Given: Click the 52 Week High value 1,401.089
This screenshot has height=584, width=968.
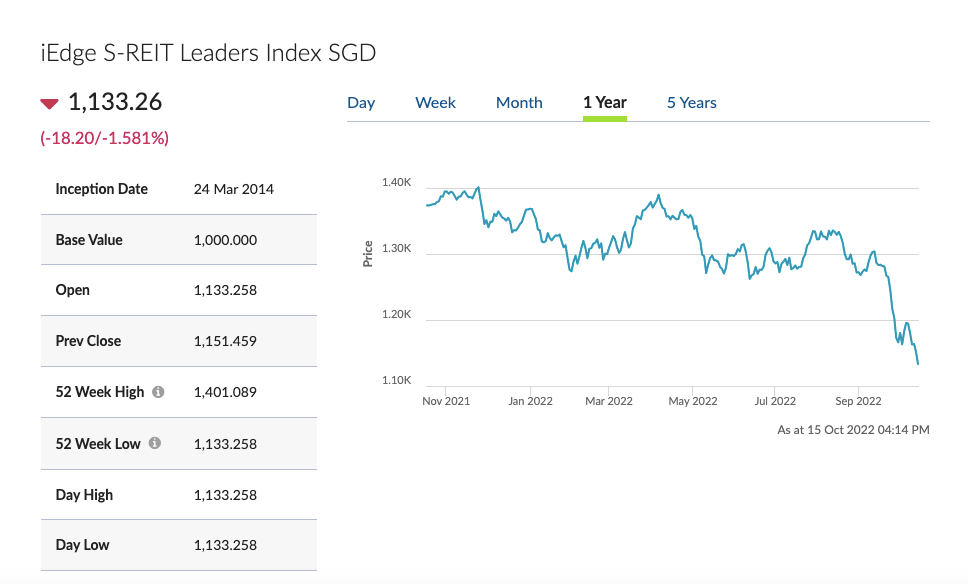Looking at the screenshot, I should 225,392.
